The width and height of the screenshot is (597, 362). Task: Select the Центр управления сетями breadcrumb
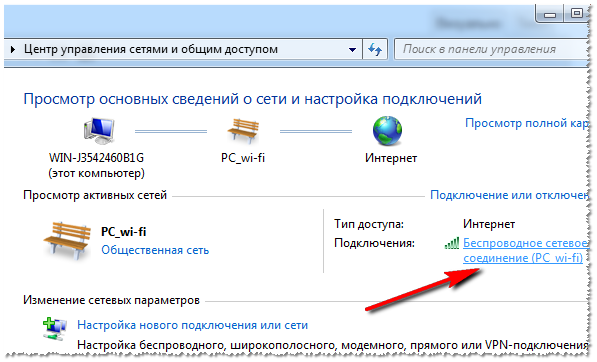point(151,49)
